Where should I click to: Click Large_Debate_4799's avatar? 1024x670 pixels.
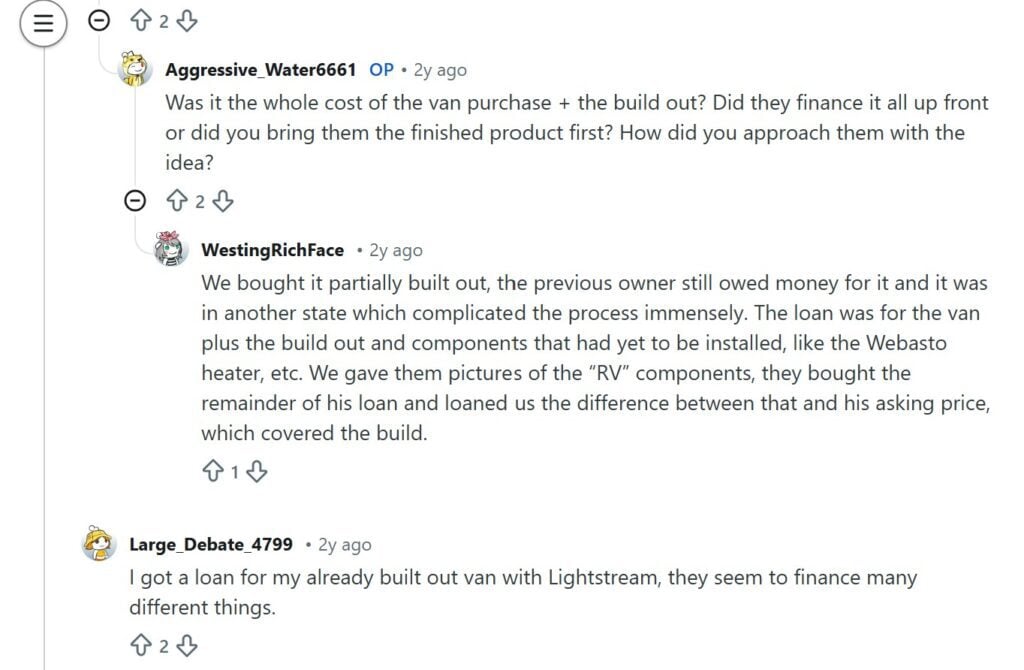coord(98,545)
